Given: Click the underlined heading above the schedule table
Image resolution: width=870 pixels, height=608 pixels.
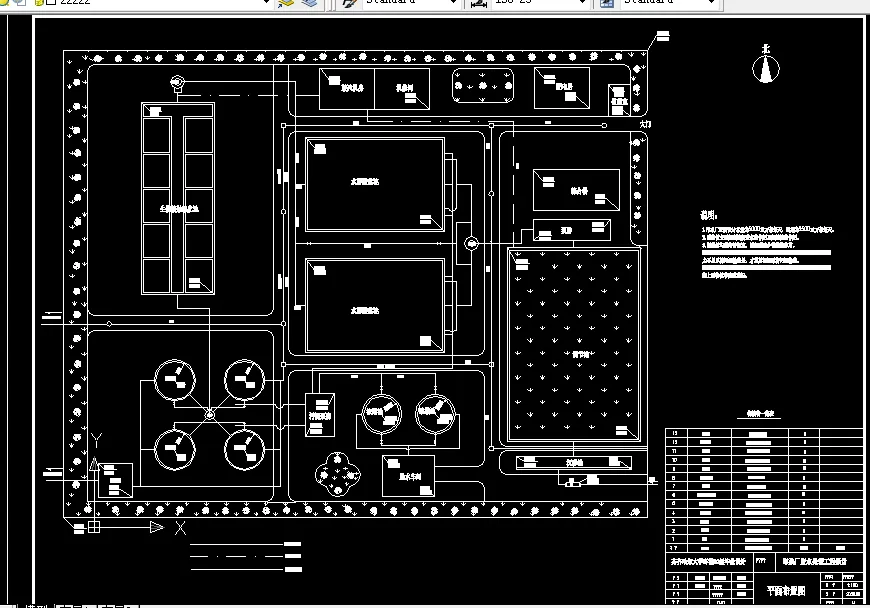Looking at the screenshot, I should point(760,414).
